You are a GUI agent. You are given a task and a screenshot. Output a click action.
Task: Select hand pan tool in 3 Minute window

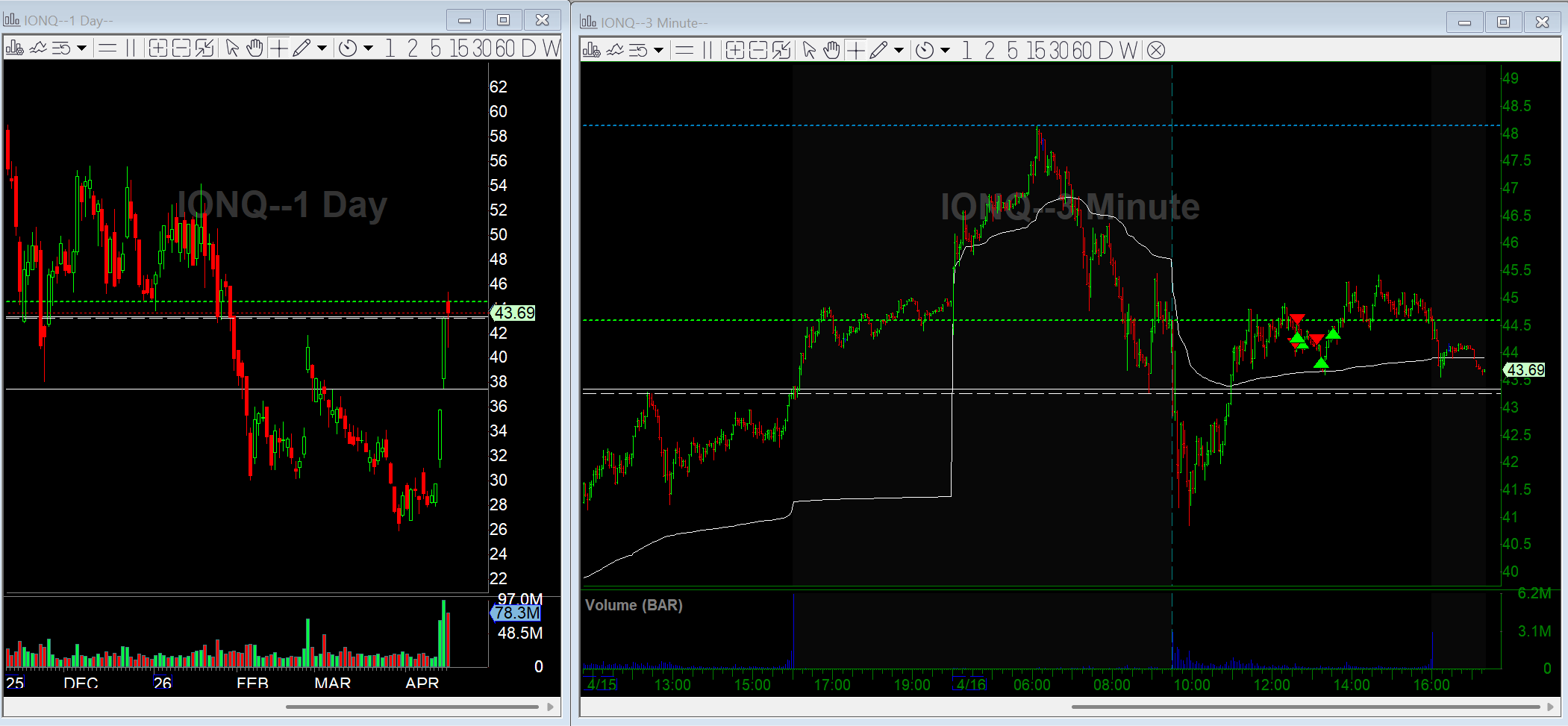click(832, 50)
